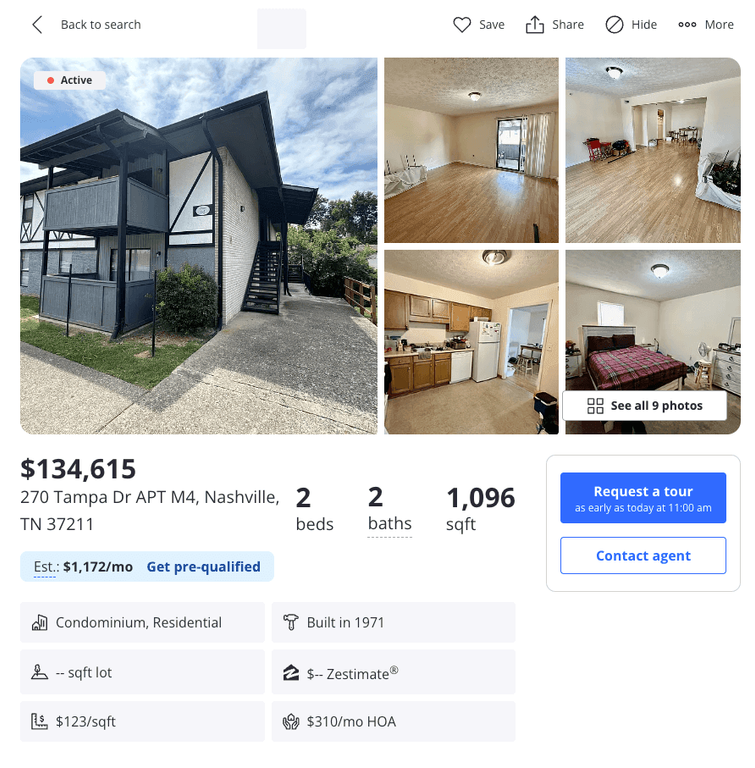The image size is (755, 768).
Task: Open the kitchen photo thumbnail
Action: pyautogui.click(x=471, y=342)
